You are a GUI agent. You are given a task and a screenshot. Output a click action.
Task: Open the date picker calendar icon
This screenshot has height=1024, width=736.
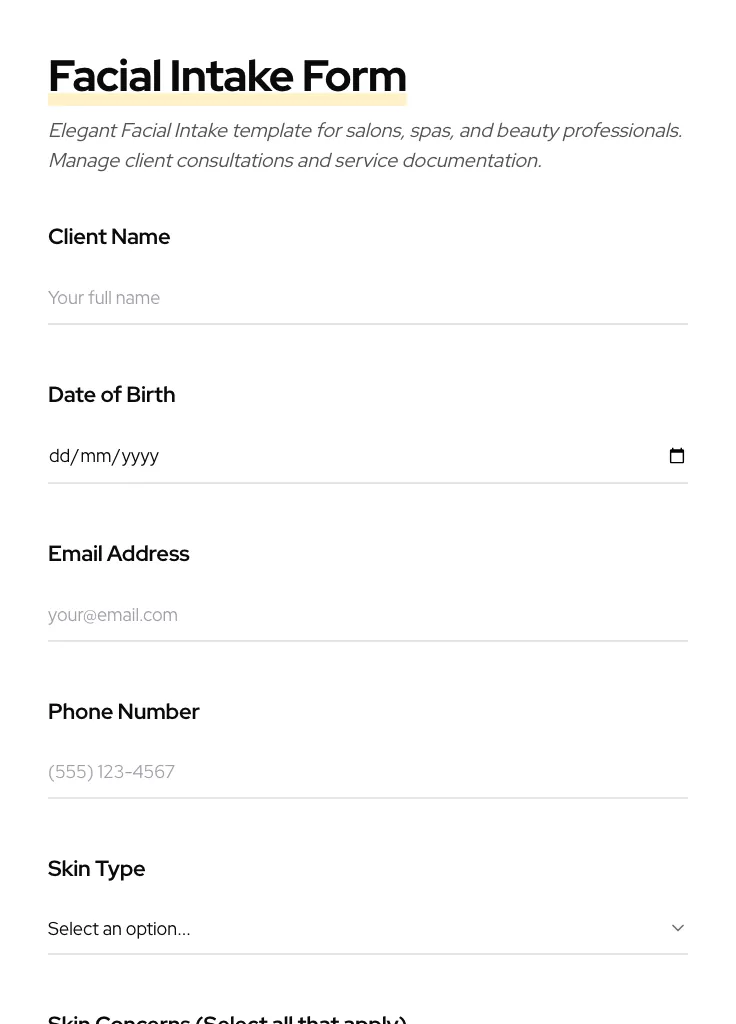coord(677,456)
